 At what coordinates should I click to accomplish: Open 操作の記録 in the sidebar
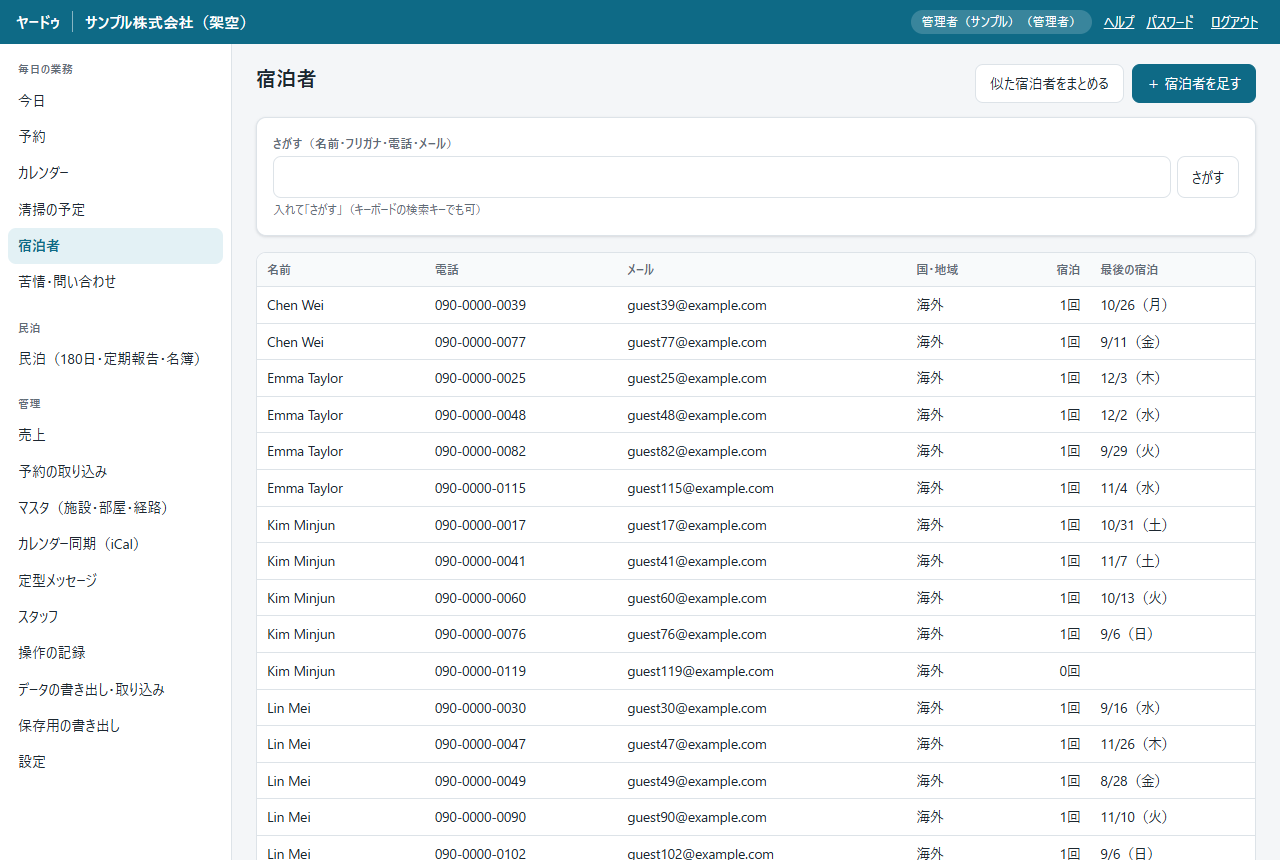(x=115, y=652)
